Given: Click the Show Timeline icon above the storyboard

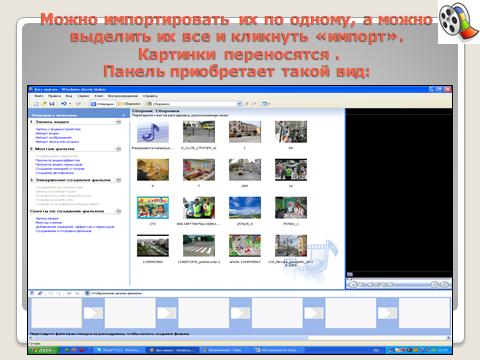Looking at the screenshot, I should point(87,293).
